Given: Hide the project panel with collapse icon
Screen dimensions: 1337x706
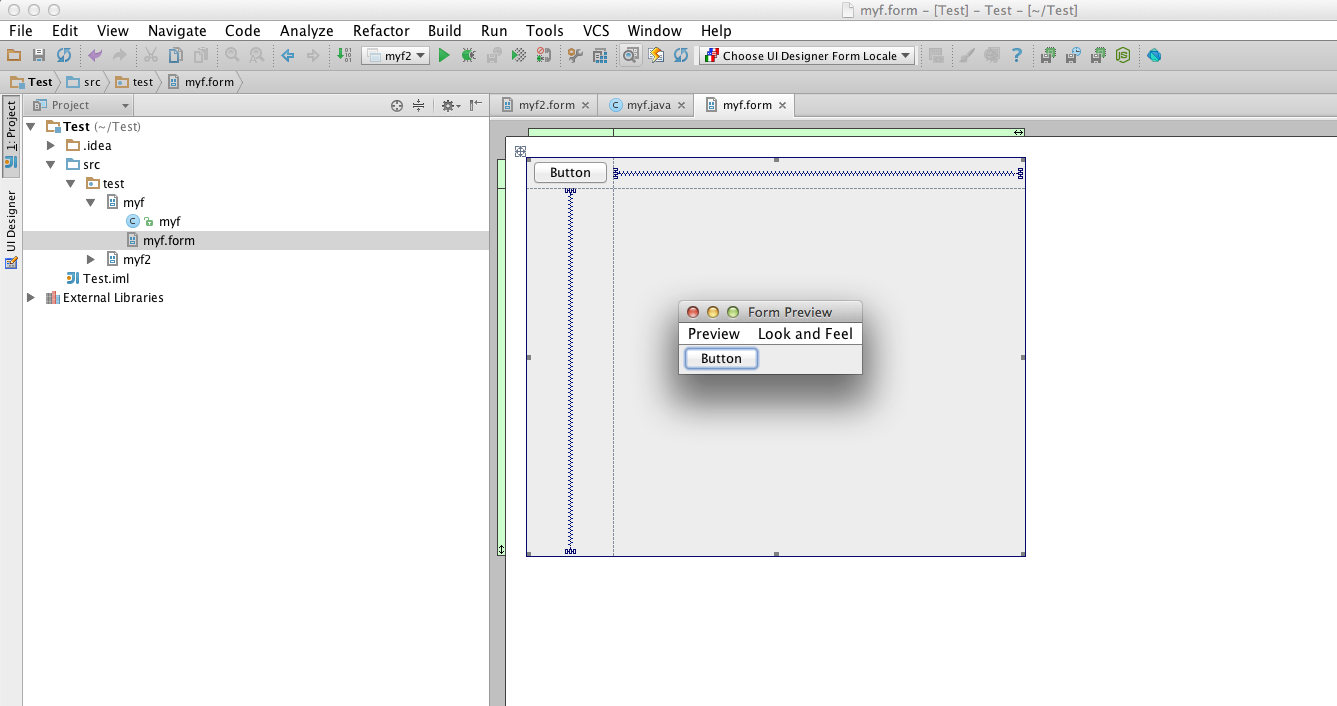Looking at the screenshot, I should coord(476,105).
